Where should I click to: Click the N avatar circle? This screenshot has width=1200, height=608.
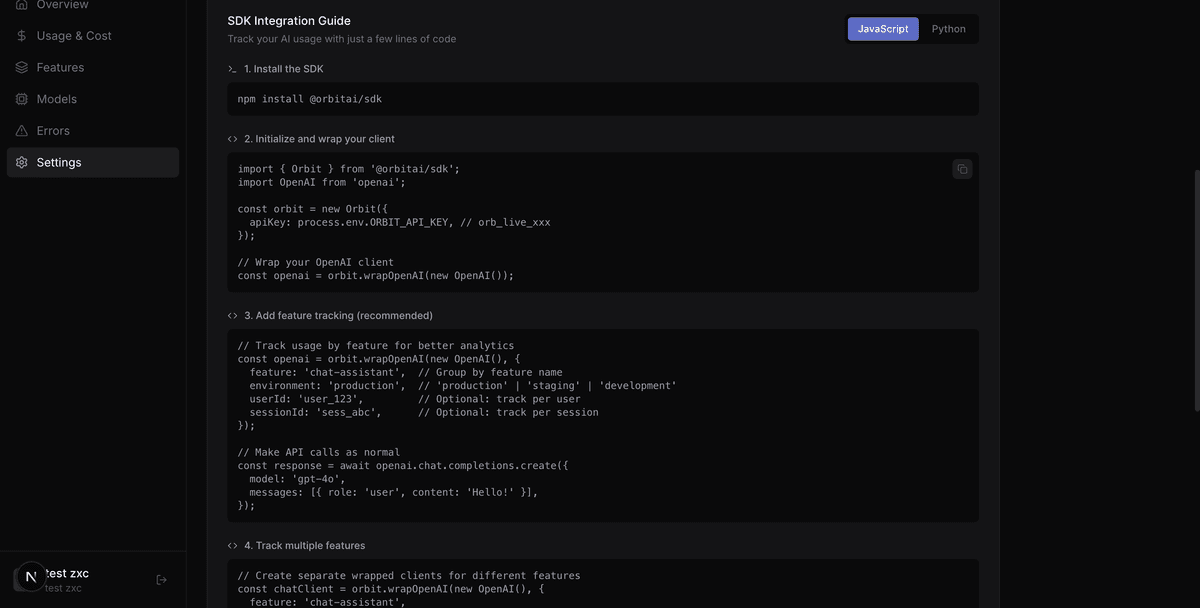click(x=29, y=576)
